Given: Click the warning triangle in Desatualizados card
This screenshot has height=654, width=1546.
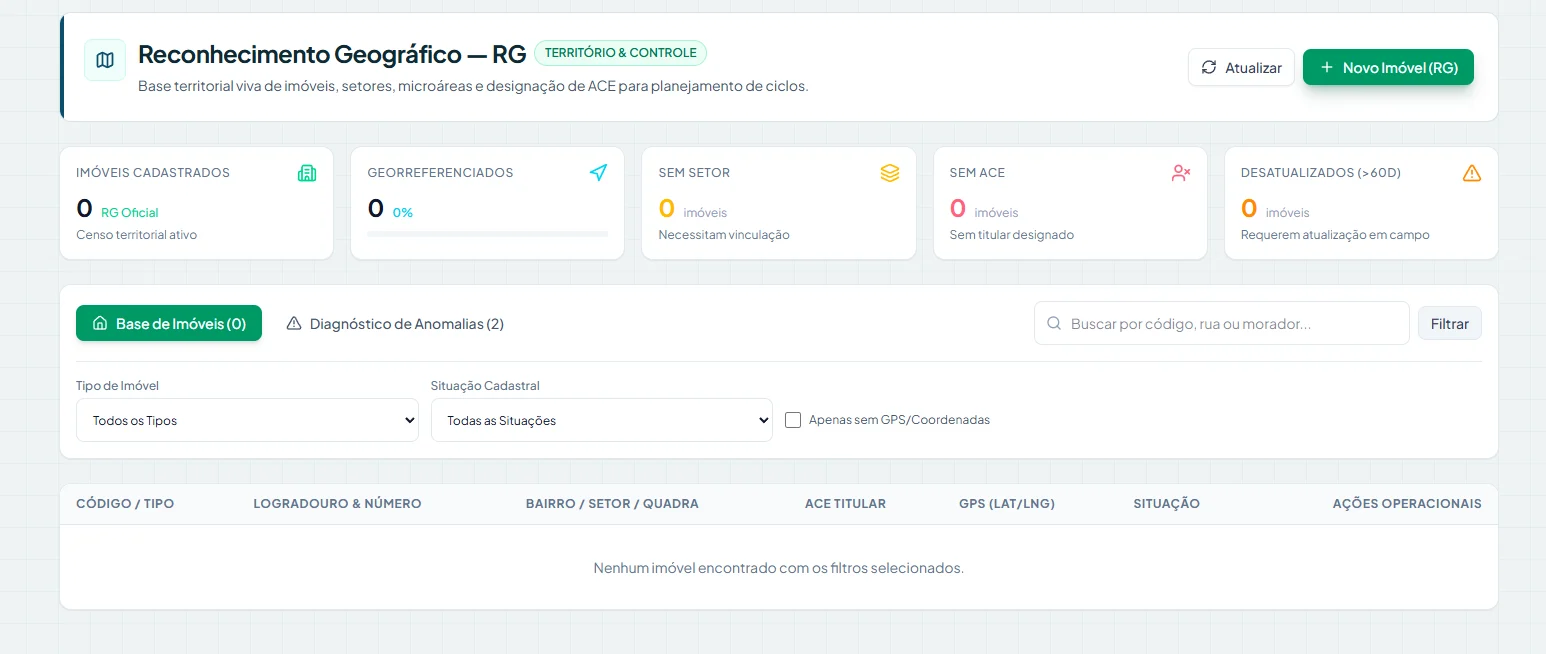Looking at the screenshot, I should [x=1472, y=173].
